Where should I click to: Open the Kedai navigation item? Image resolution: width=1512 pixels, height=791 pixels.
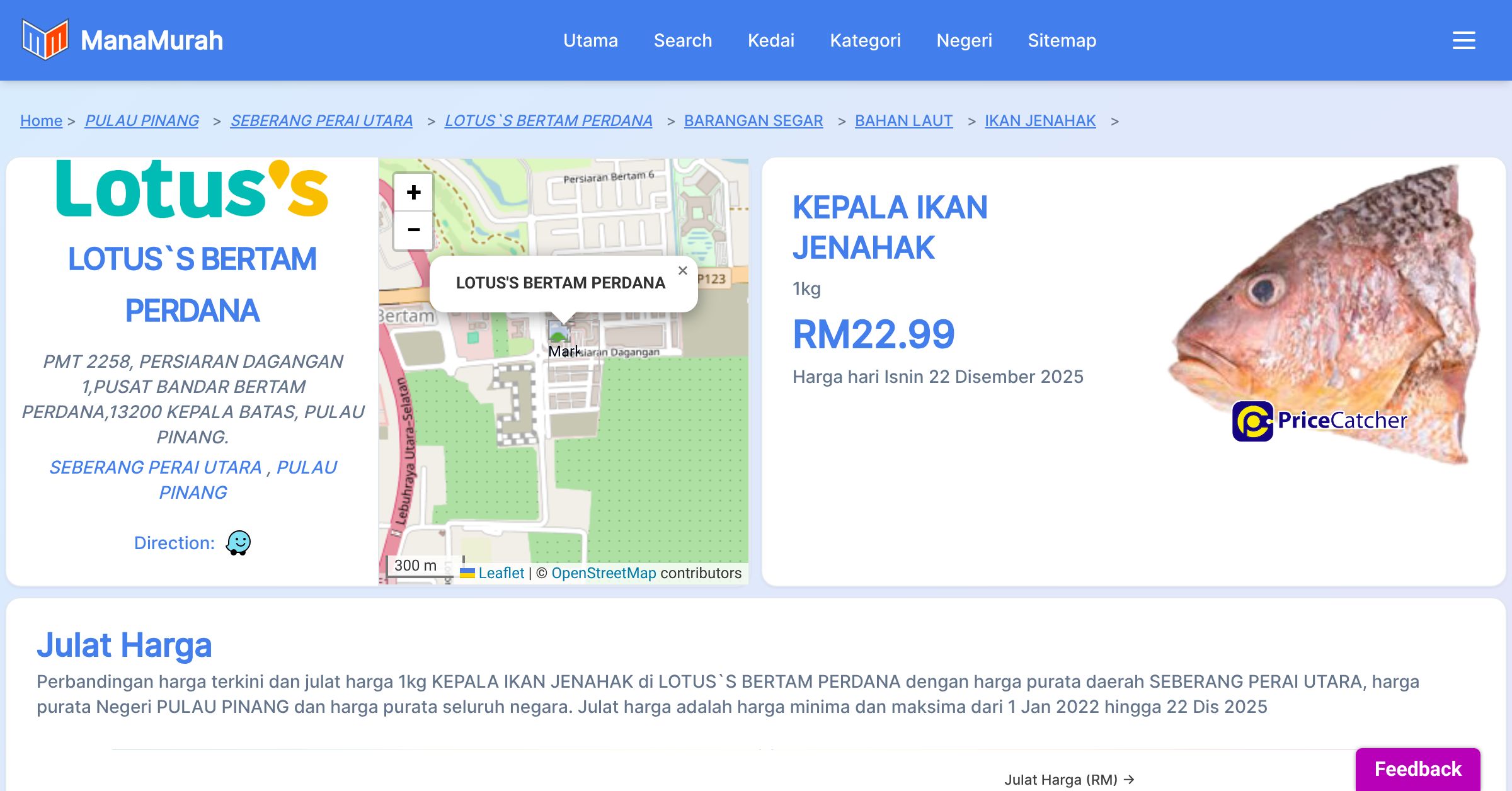pos(770,40)
